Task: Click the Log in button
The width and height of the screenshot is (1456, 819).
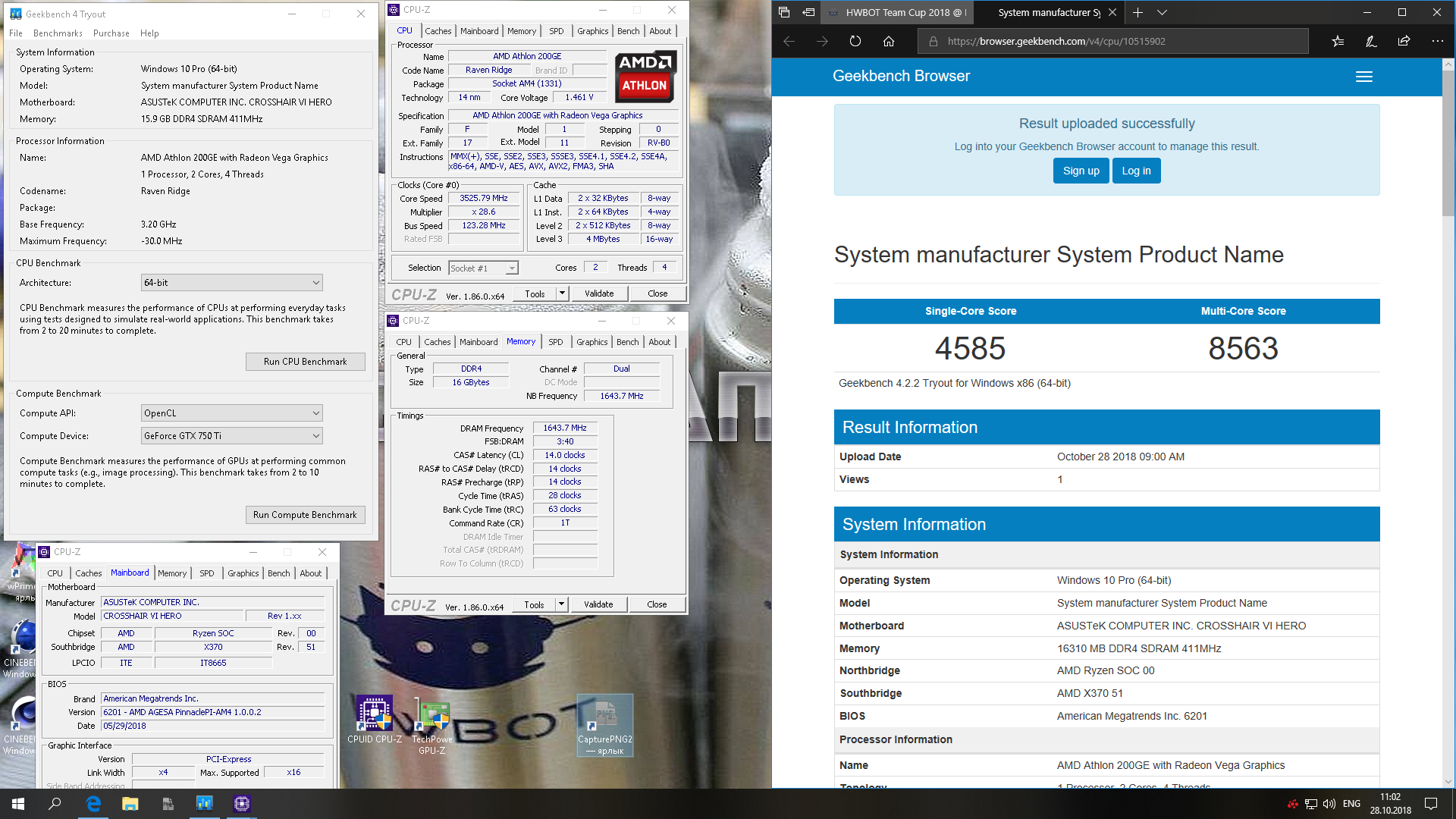Action: click(x=1136, y=171)
